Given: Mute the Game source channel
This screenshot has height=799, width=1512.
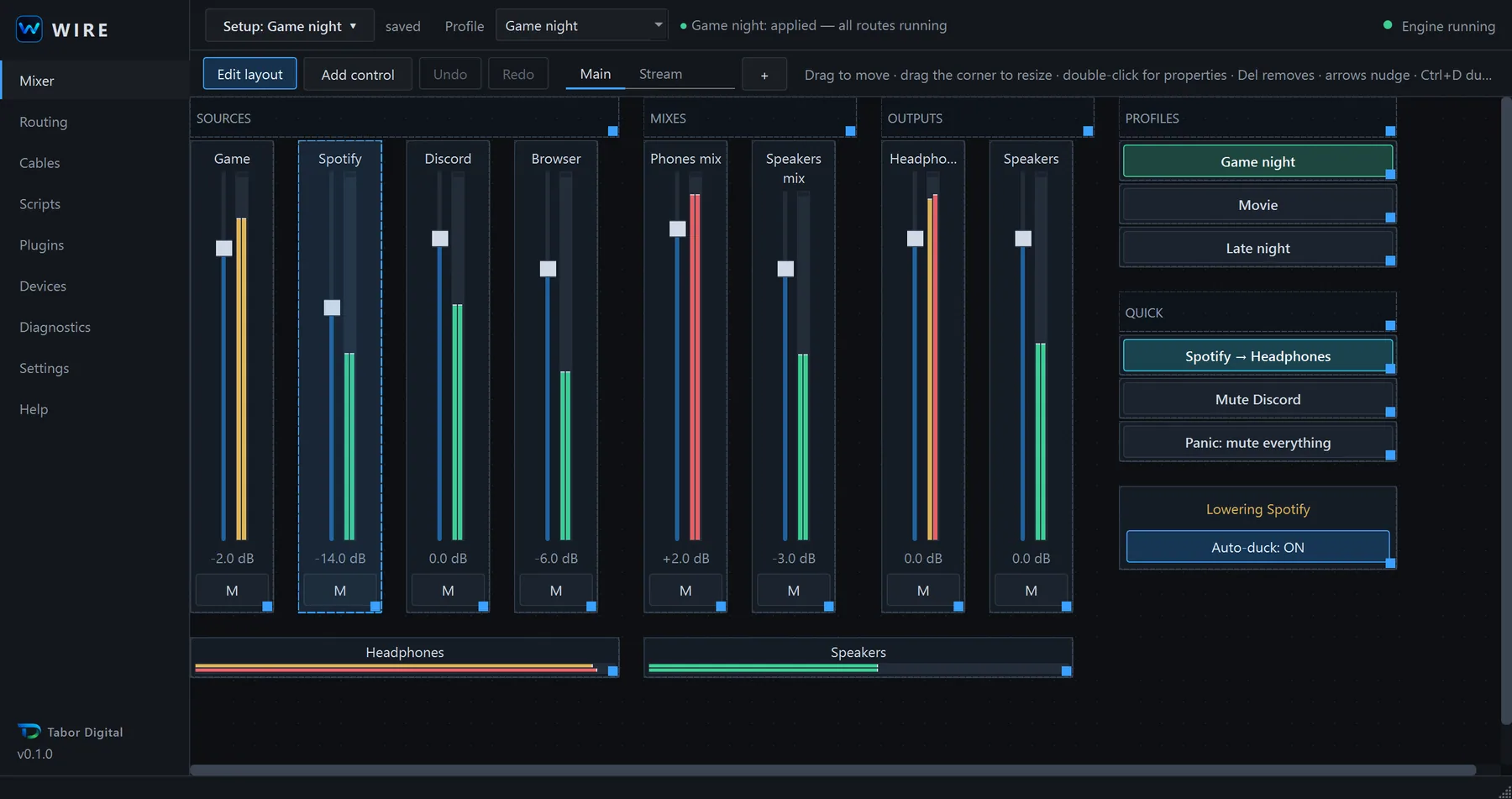Looking at the screenshot, I should coord(232,591).
